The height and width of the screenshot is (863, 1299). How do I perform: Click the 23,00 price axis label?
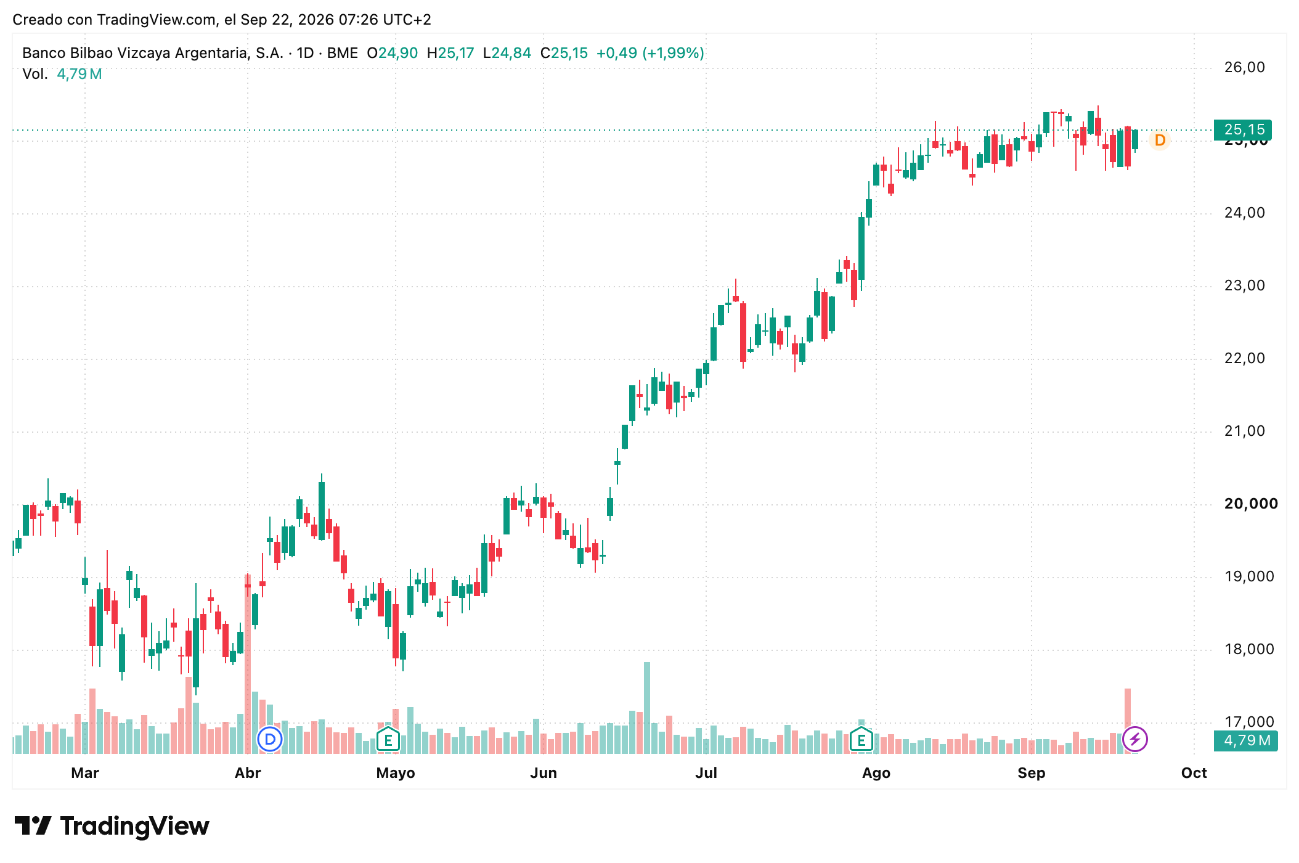[1245, 285]
